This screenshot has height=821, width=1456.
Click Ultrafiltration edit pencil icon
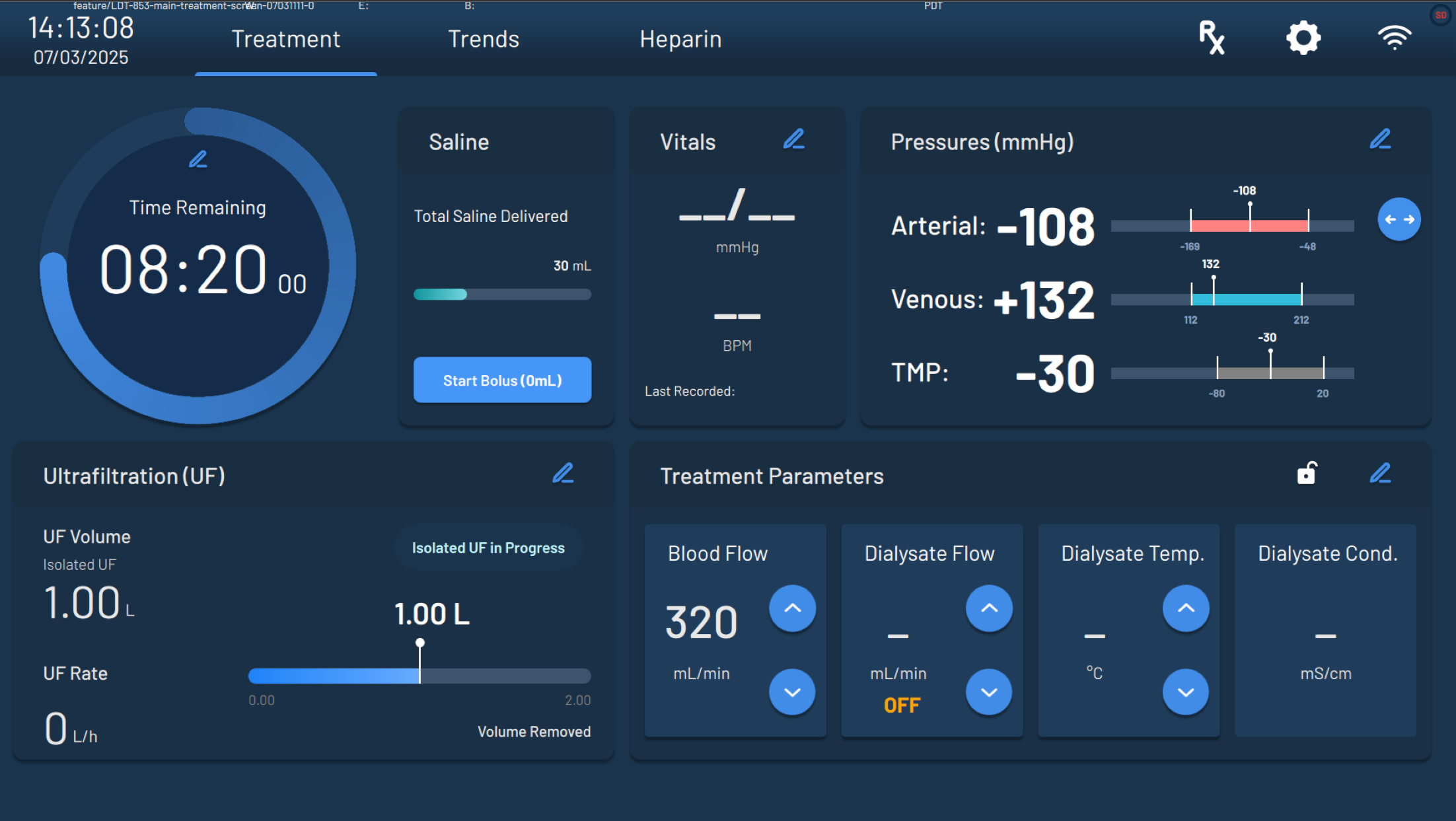[563, 474]
